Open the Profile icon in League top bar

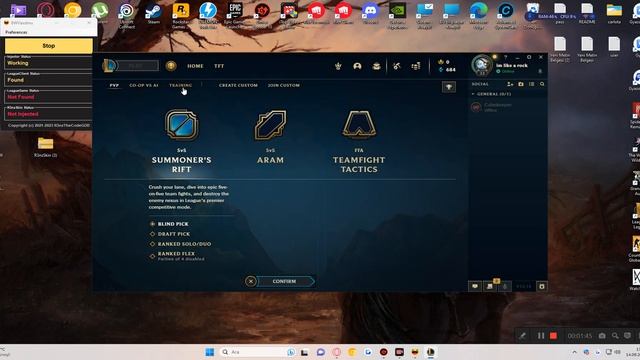pyautogui.click(x=357, y=66)
